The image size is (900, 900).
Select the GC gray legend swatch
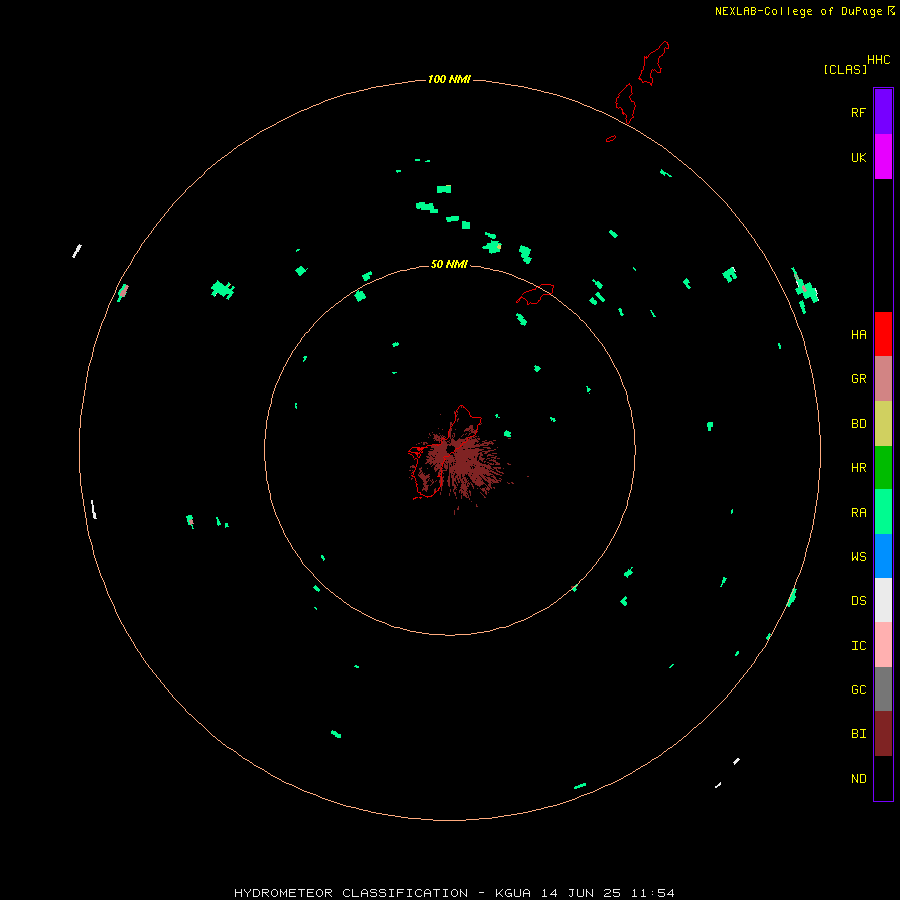[883, 689]
